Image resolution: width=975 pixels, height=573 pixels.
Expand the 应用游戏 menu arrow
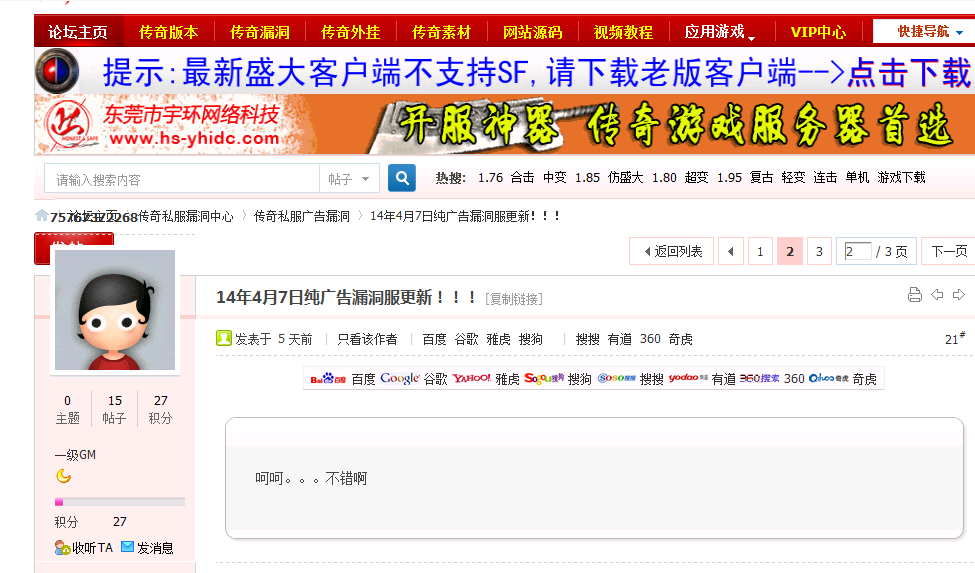751,36
